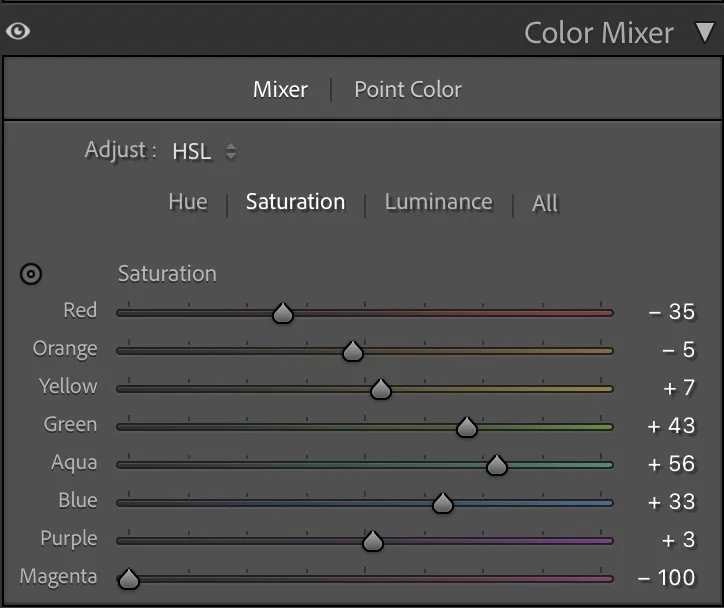Click the Blue value field showing + 33

click(x=671, y=502)
